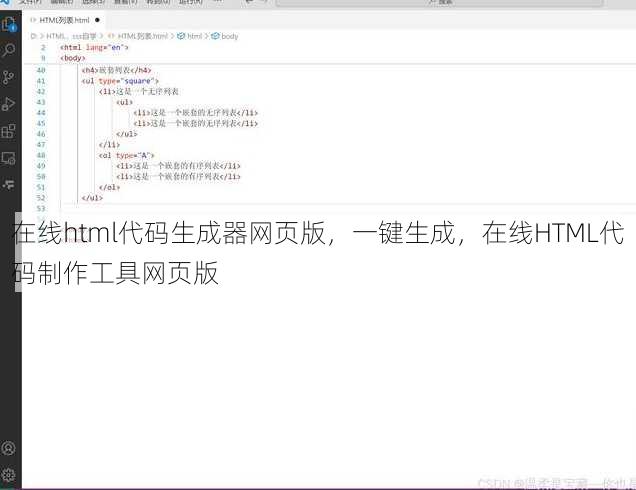Jump to sticky line <body>
The height and width of the screenshot is (490, 636).
[73, 58]
